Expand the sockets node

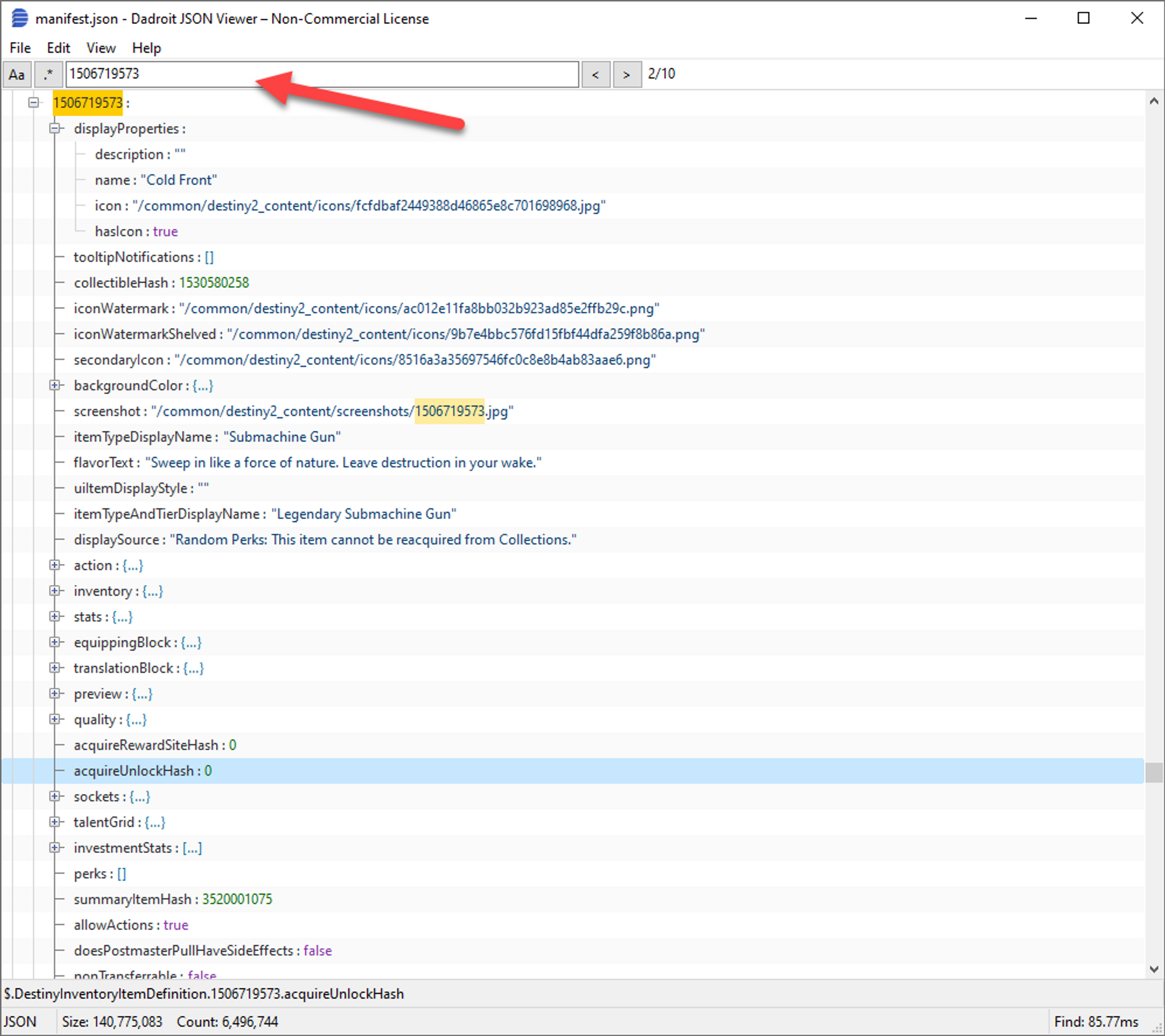(x=55, y=796)
